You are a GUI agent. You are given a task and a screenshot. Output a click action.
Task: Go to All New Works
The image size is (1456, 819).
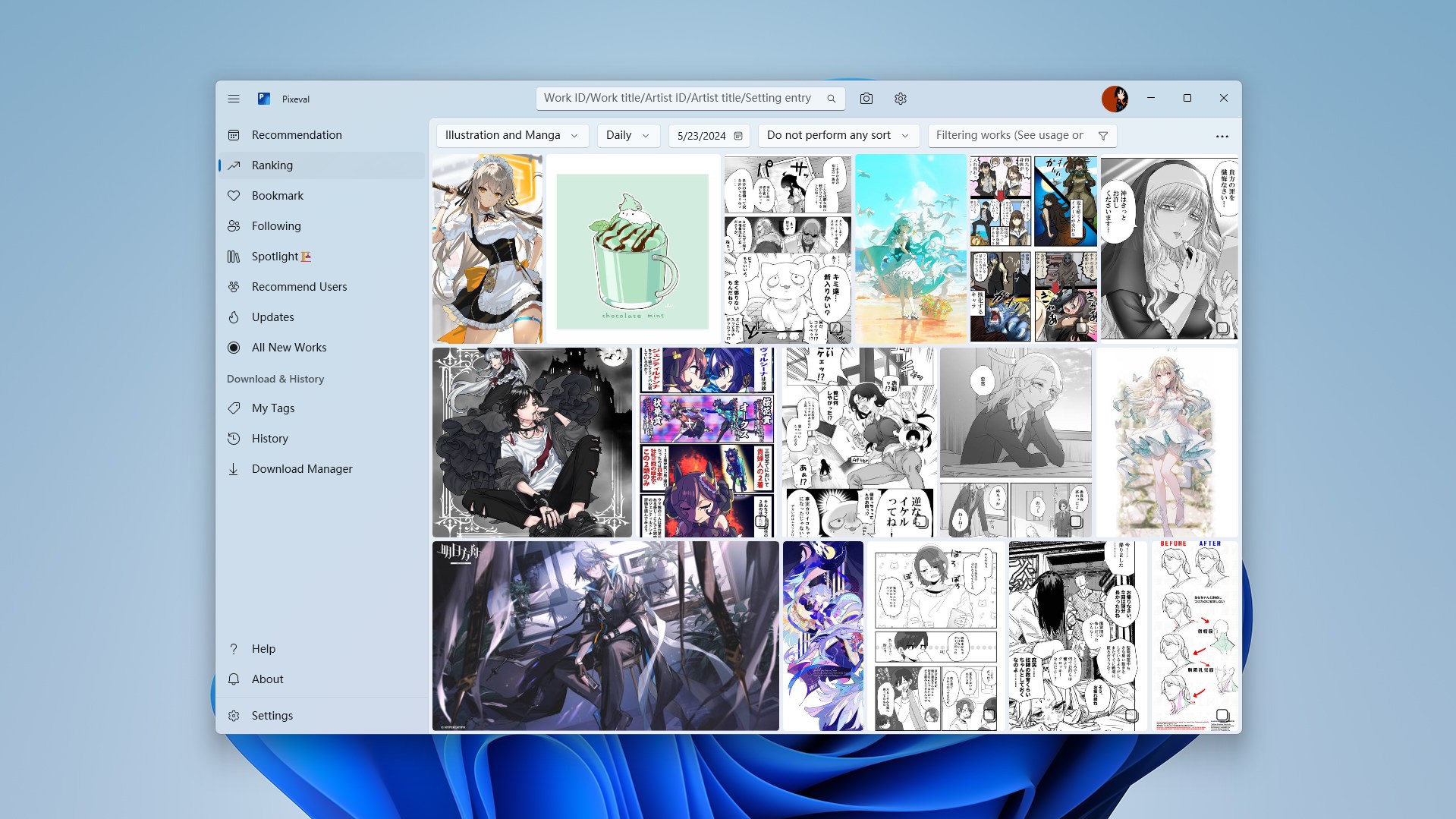[x=288, y=347]
